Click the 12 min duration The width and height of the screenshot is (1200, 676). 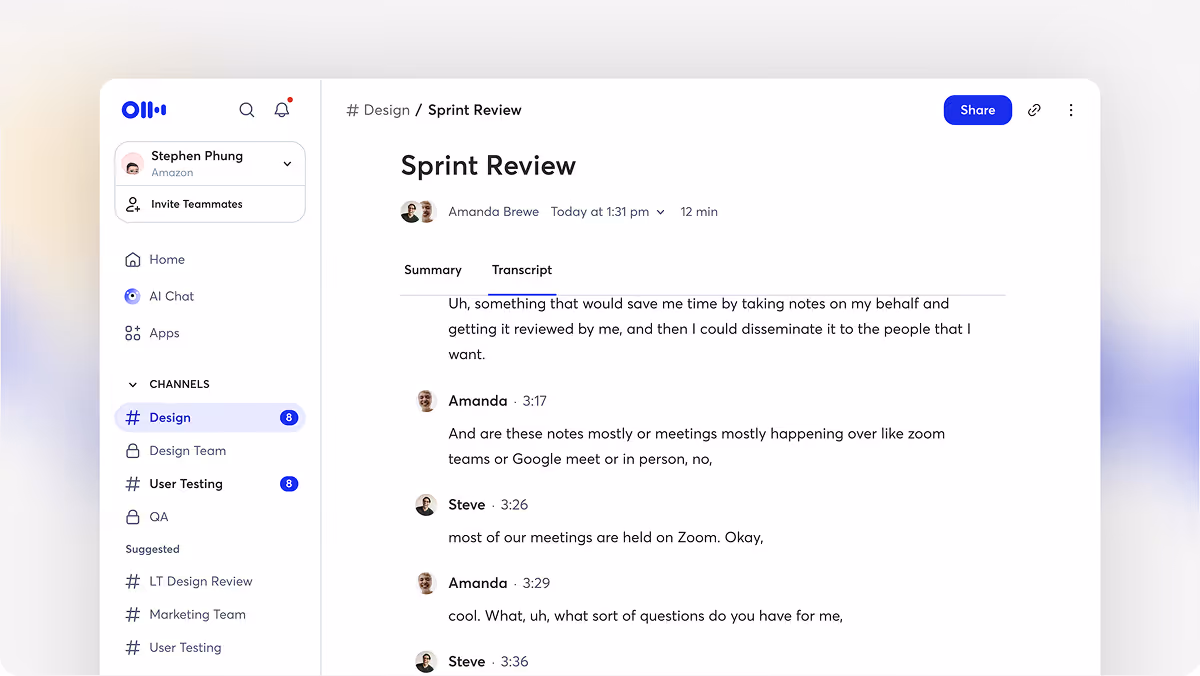point(699,212)
